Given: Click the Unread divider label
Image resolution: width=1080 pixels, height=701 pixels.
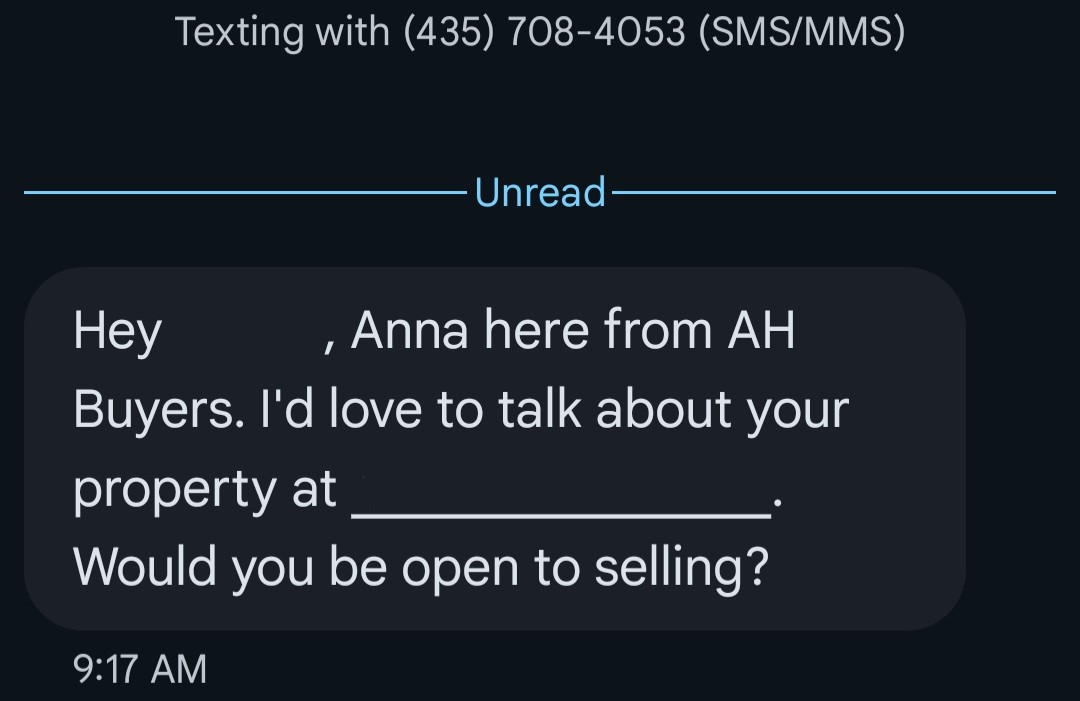Looking at the screenshot, I should (x=541, y=192).
